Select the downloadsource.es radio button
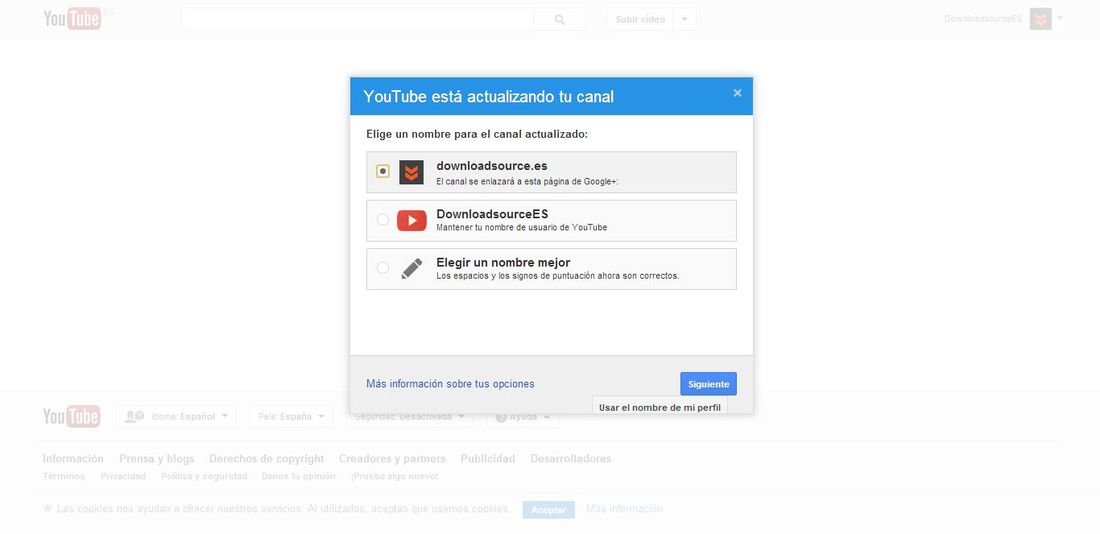 click(x=382, y=171)
